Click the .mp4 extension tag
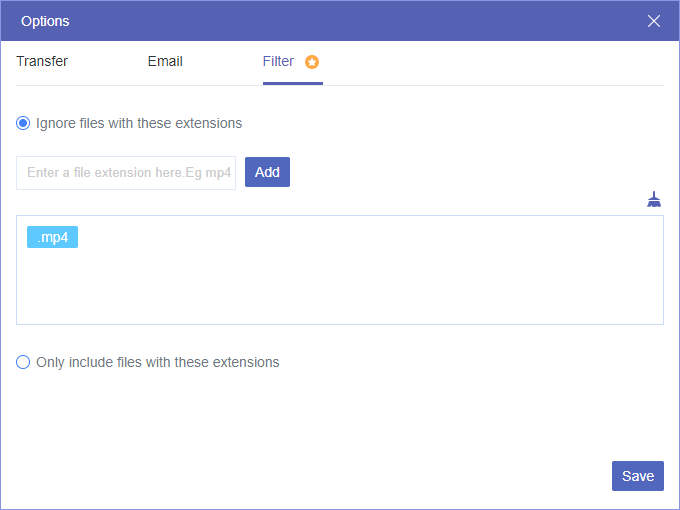The image size is (680, 510). (52, 238)
